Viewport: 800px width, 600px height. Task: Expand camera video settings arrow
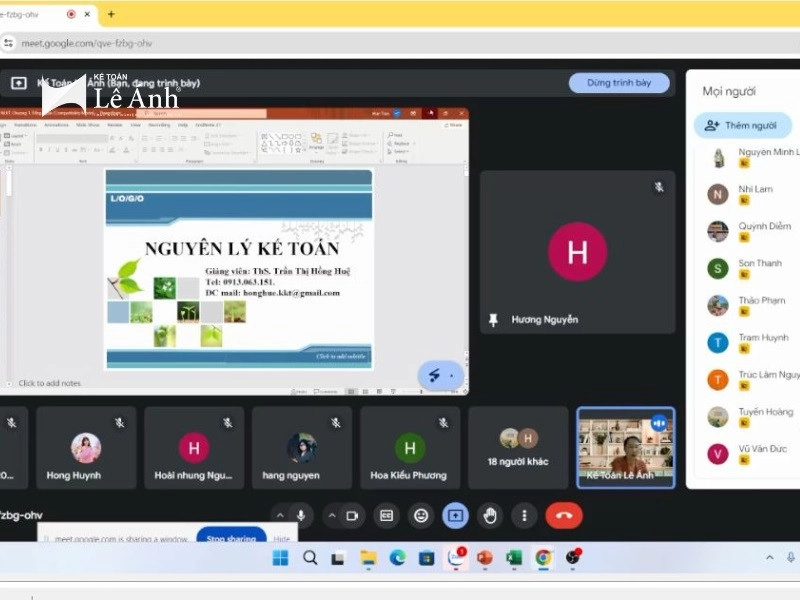(331, 515)
